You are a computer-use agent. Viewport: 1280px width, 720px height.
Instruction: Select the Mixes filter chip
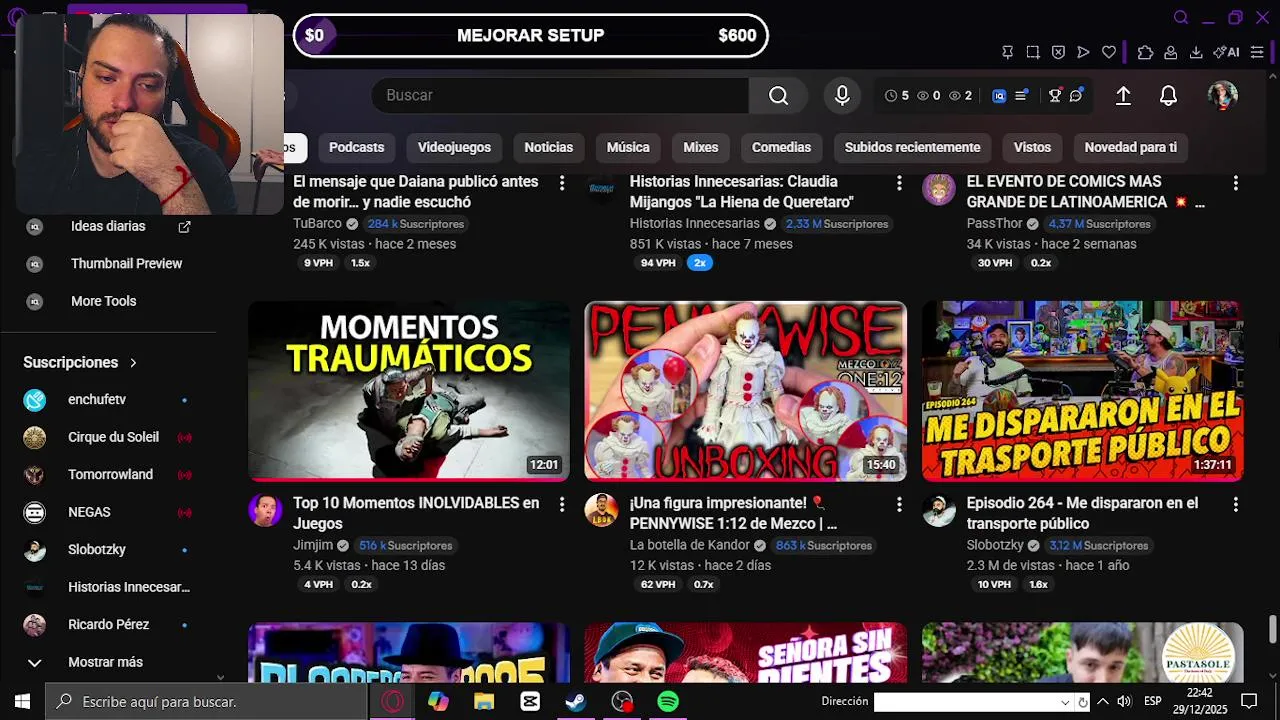click(x=700, y=147)
